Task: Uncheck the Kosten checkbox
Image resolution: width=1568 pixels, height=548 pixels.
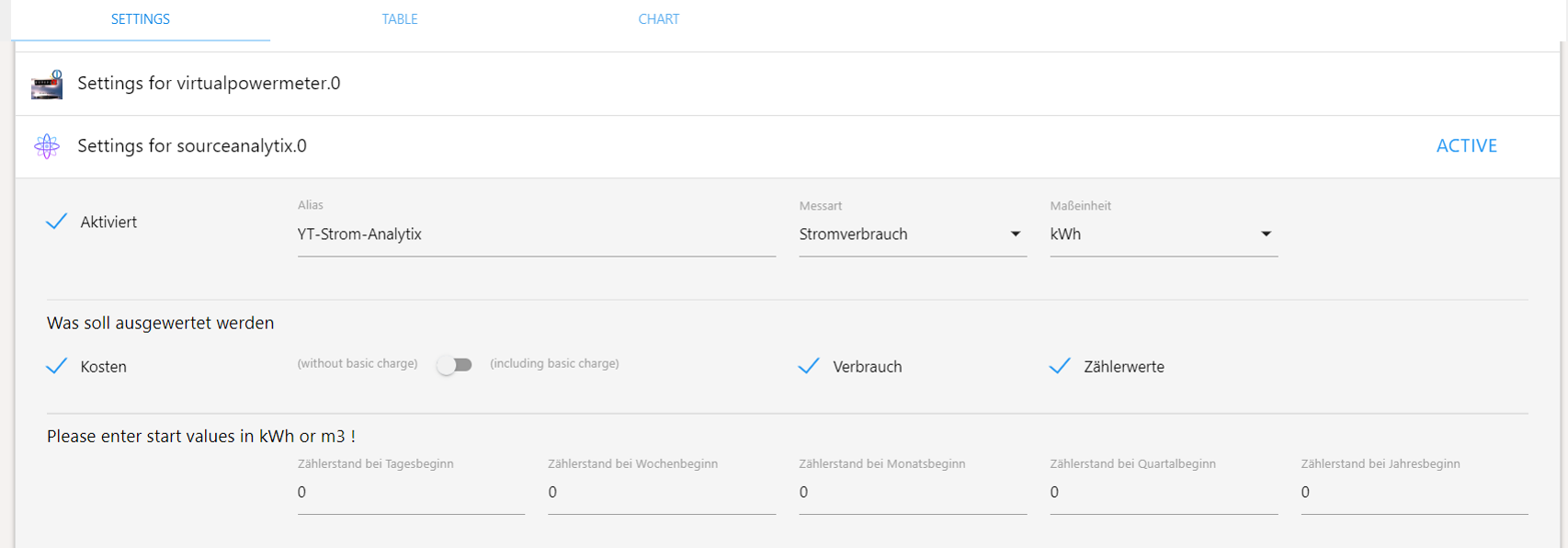Action: (57, 366)
